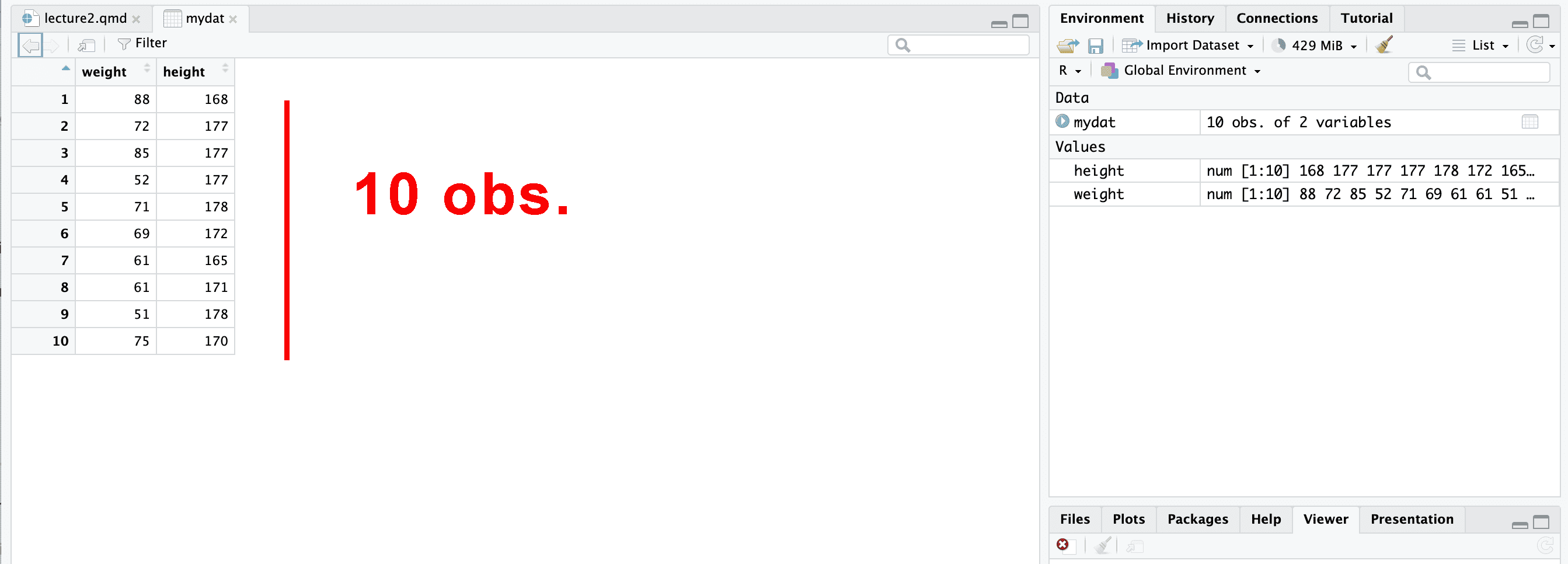Open the List view mode dropdown

tap(1480, 46)
